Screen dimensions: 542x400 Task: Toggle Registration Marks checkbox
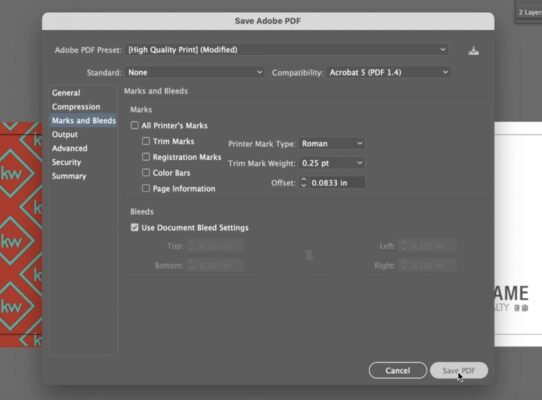[x=146, y=157]
